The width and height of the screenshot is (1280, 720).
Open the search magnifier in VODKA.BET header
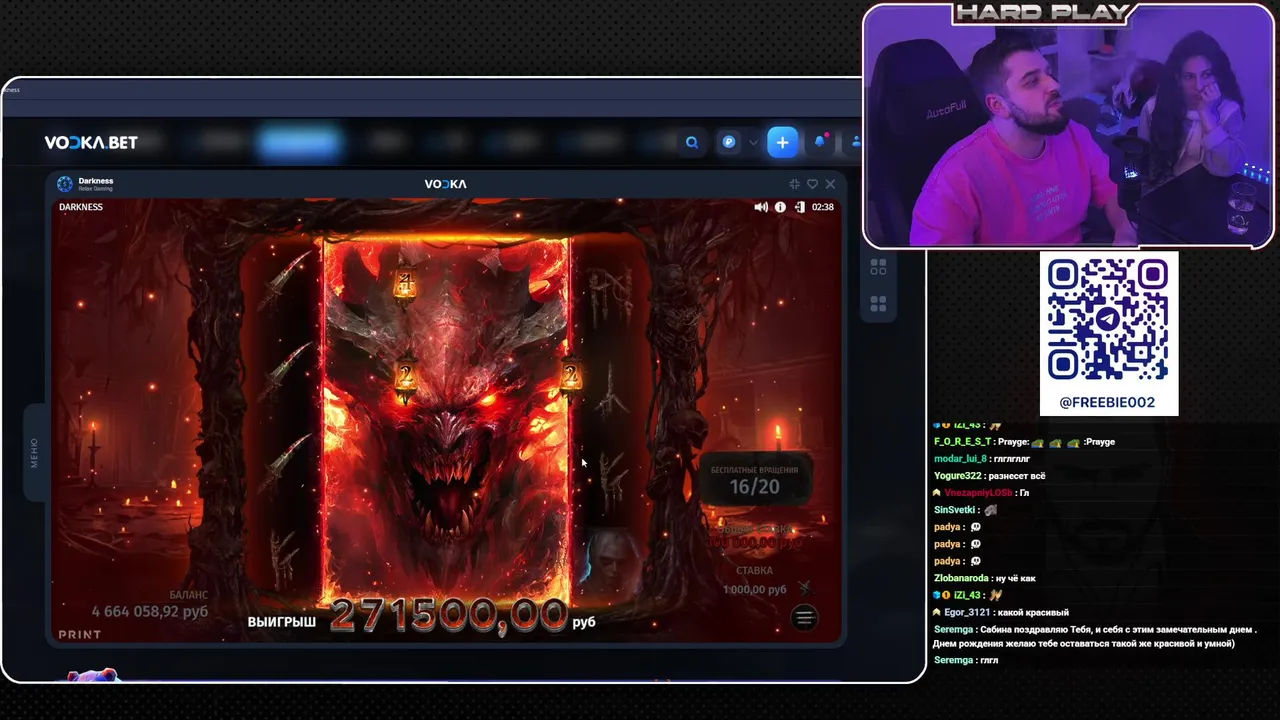click(x=691, y=143)
